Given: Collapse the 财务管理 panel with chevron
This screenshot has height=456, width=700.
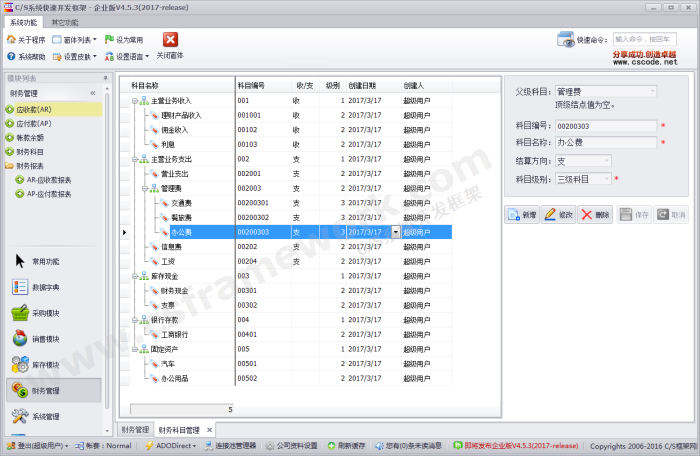Looking at the screenshot, I should (x=93, y=93).
